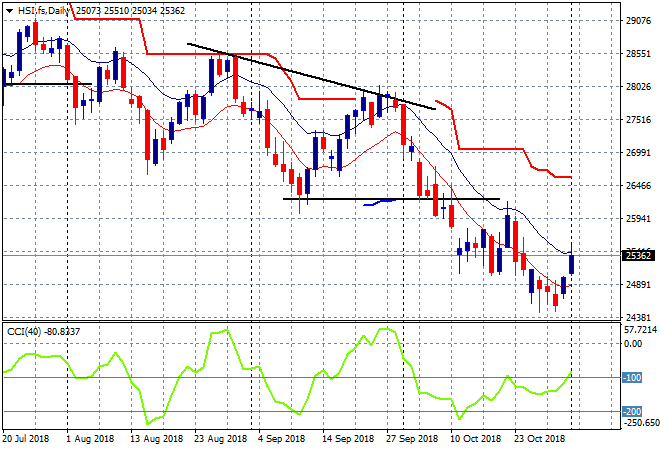Click the -100 CCI level label

tap(632, 378)
